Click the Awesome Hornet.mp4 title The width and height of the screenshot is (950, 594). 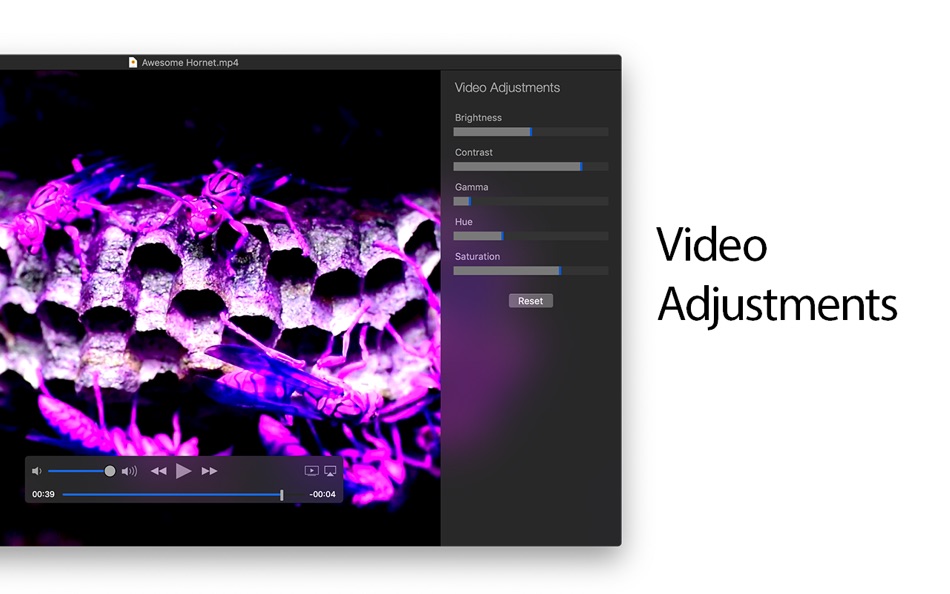click(189, 62)
